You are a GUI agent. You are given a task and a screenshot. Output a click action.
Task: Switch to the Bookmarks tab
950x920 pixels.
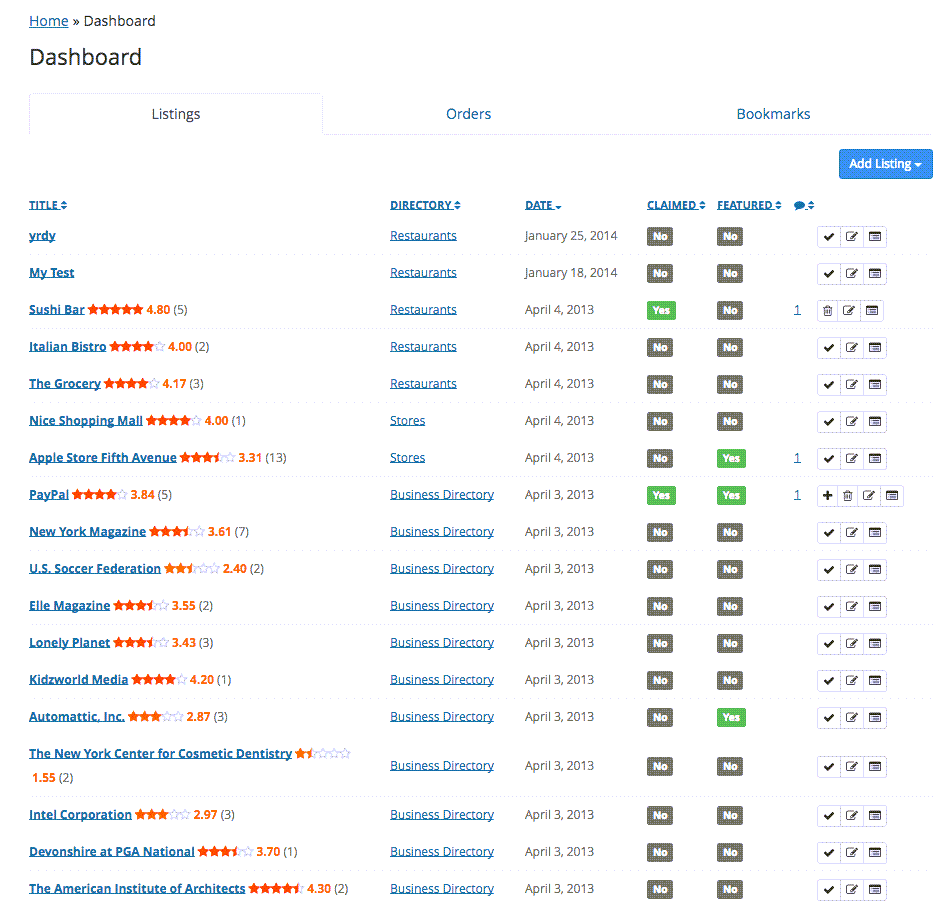point(773,114)
